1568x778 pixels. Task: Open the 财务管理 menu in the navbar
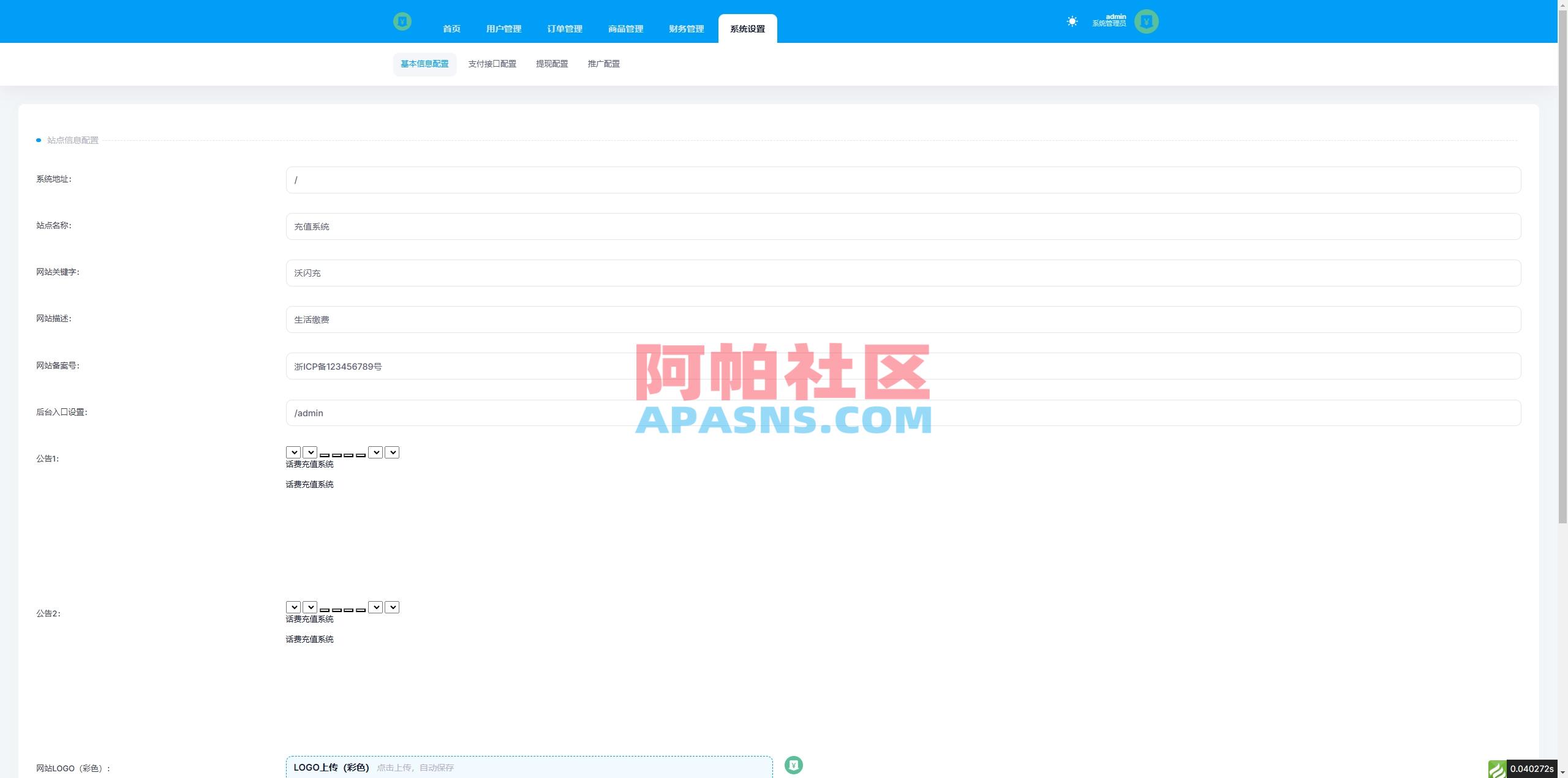pyautogui.click(x=685, y=28)
